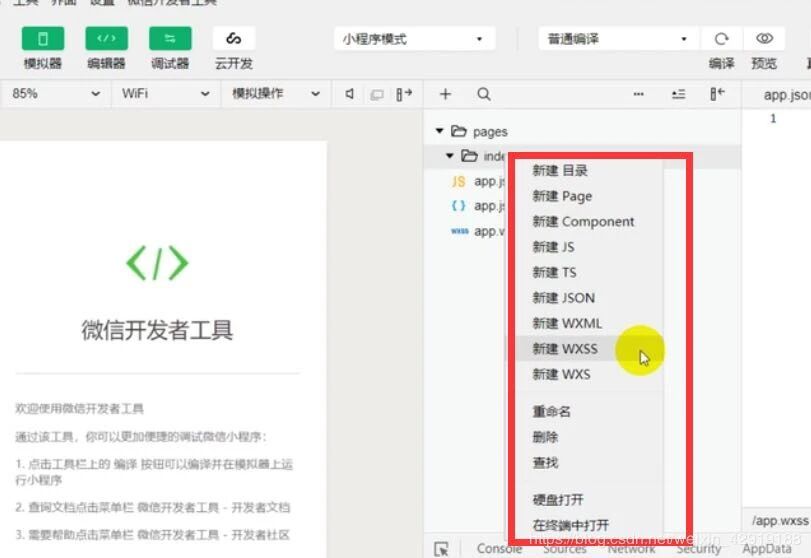The image size is (811, 558).
Task: Select the app.js file with JS icon
Action: tap(478, 182)
